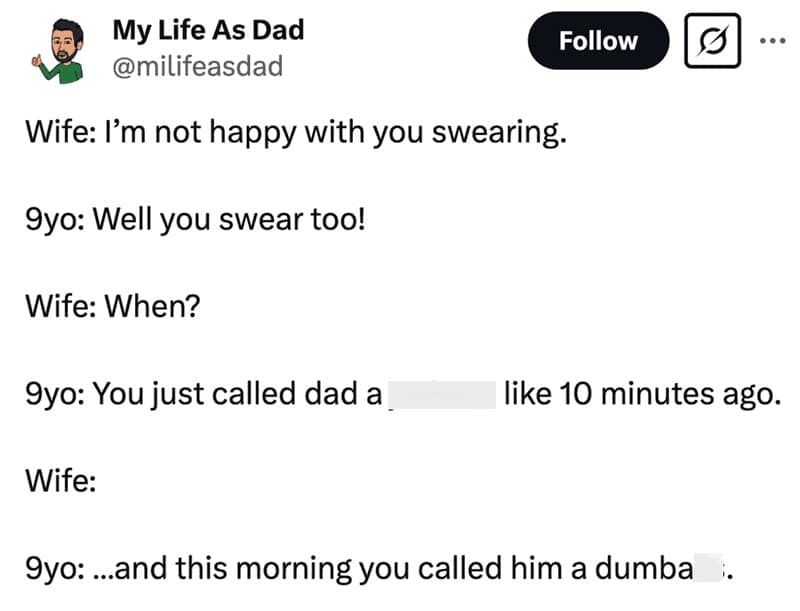Screen dimensions: 800x611
Task: Click the cartoon profile avatar
Action: pyautogui.click(x=62, y=45)
